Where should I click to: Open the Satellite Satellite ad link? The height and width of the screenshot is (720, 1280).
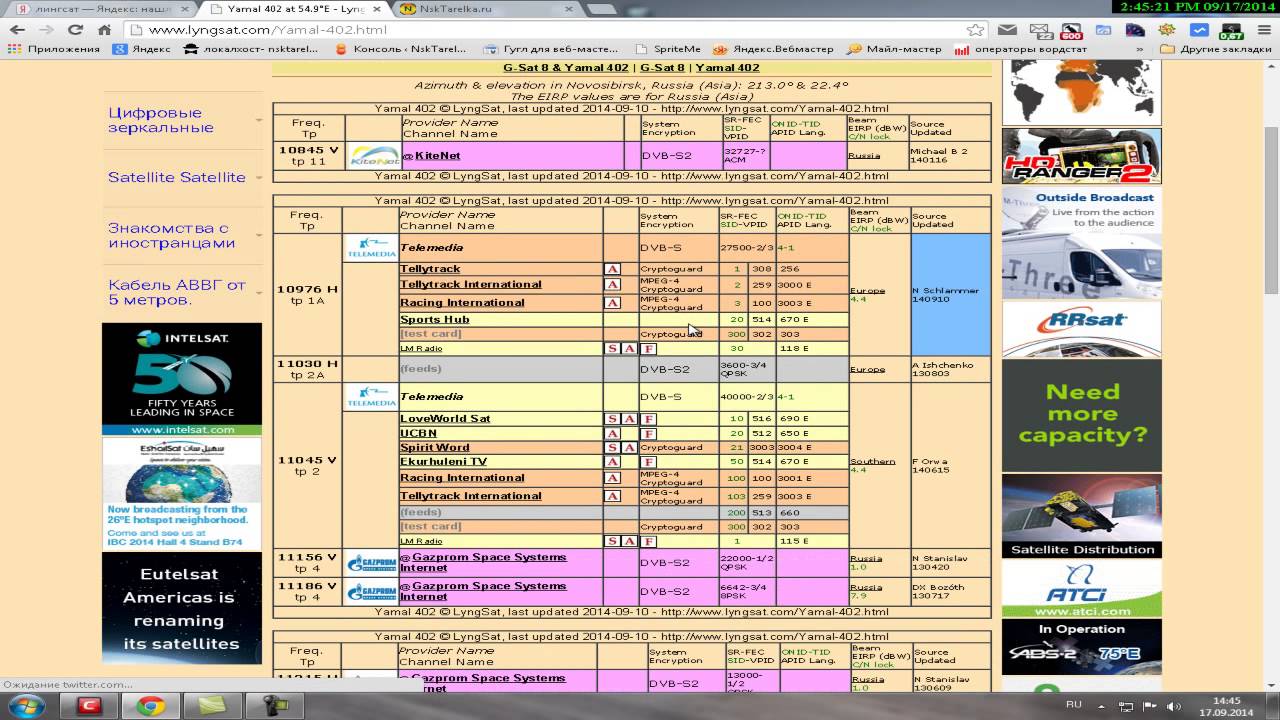click(x=177, y=177)
